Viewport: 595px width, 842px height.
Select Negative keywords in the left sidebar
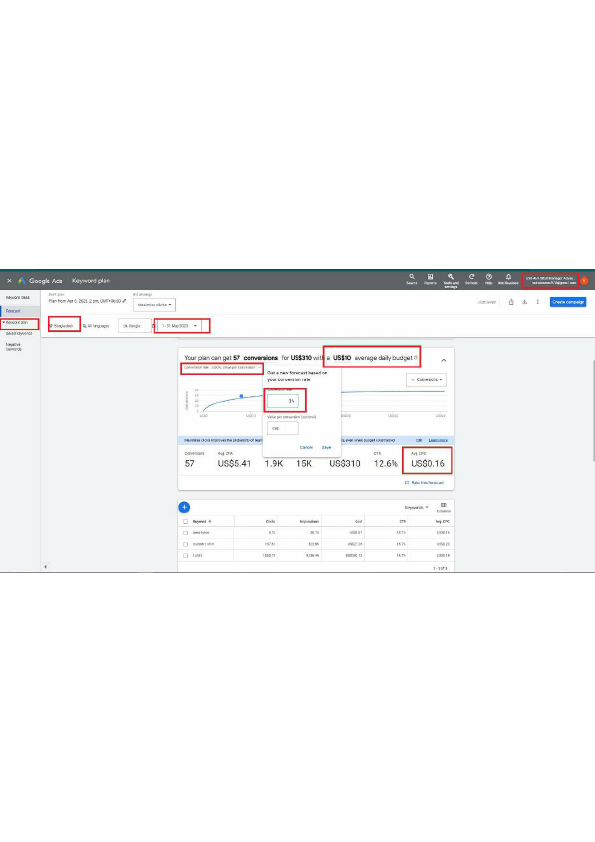[x=13, y=347]
